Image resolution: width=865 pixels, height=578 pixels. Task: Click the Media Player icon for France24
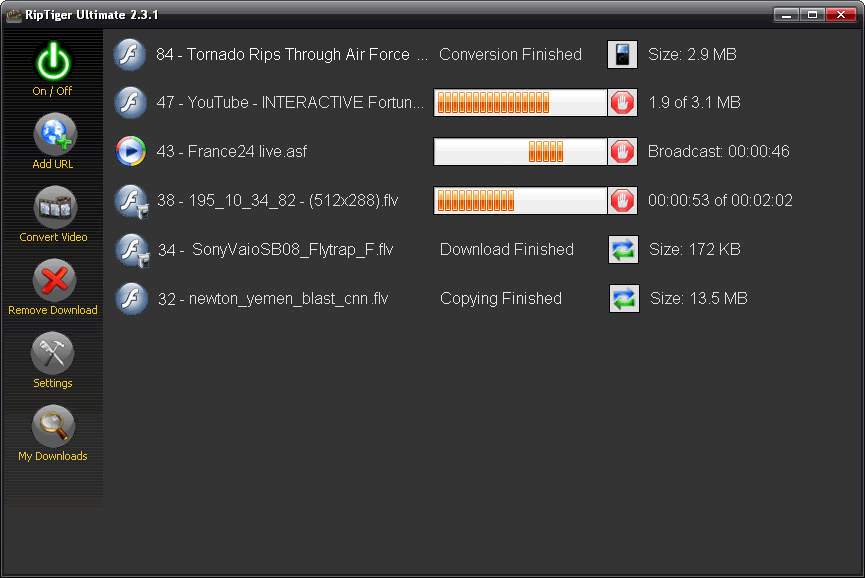(x=131, y=151)
